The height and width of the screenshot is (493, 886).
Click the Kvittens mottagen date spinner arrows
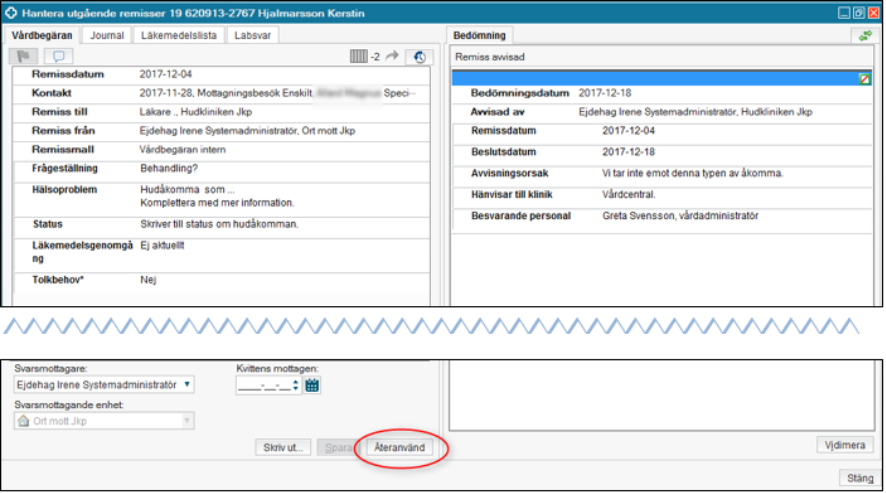point(295,384)
